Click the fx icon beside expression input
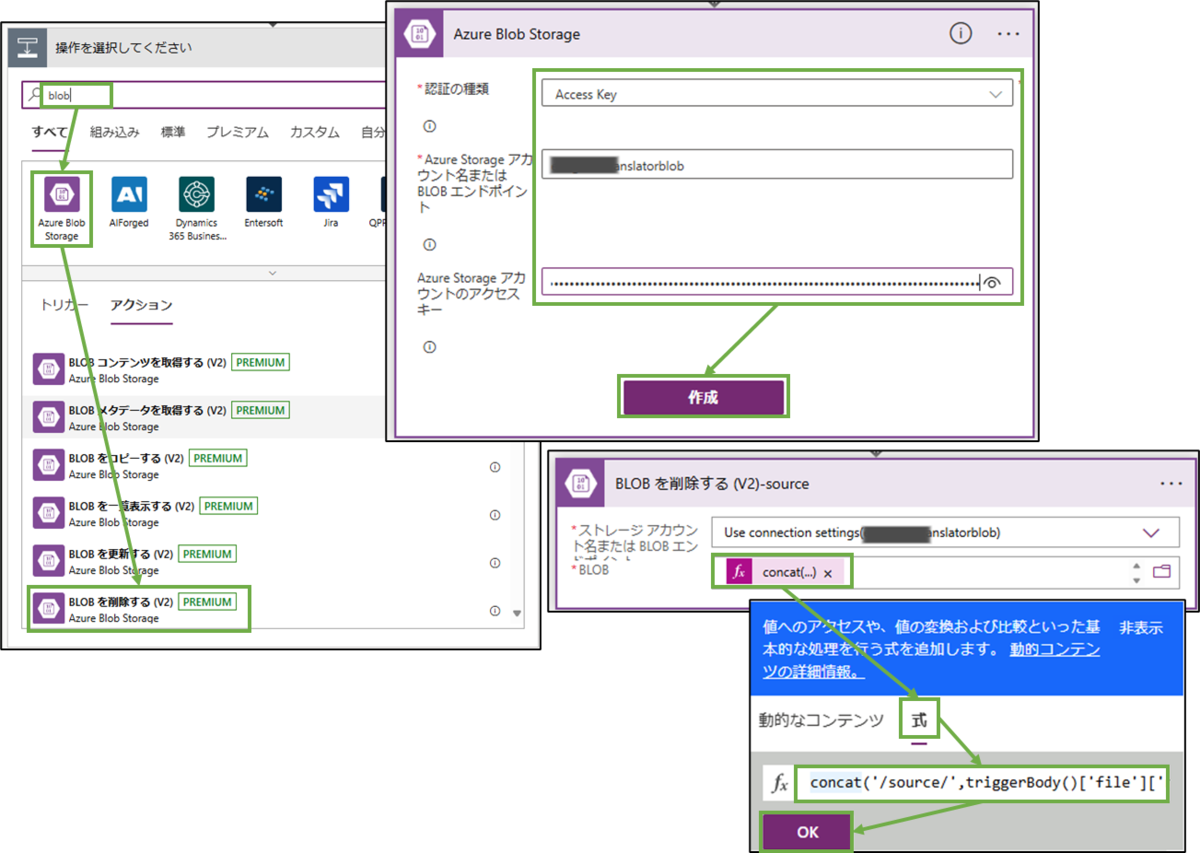Screen dimensions: 1200x853 (x=780, y=783)
